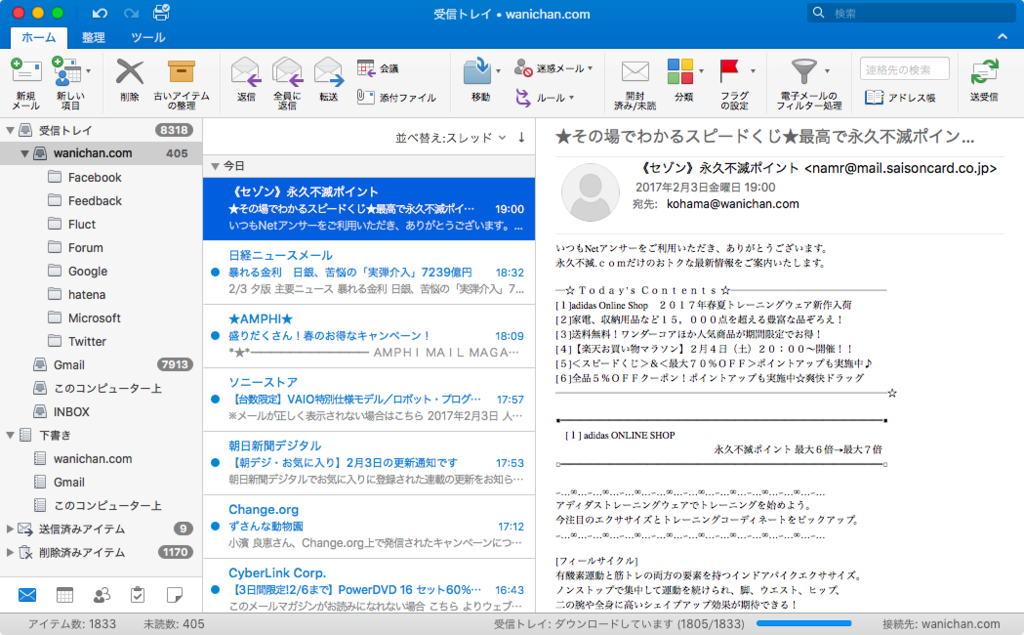Select the 整理 ribbon tab
1024x635 pixels.
click(93, 37)
